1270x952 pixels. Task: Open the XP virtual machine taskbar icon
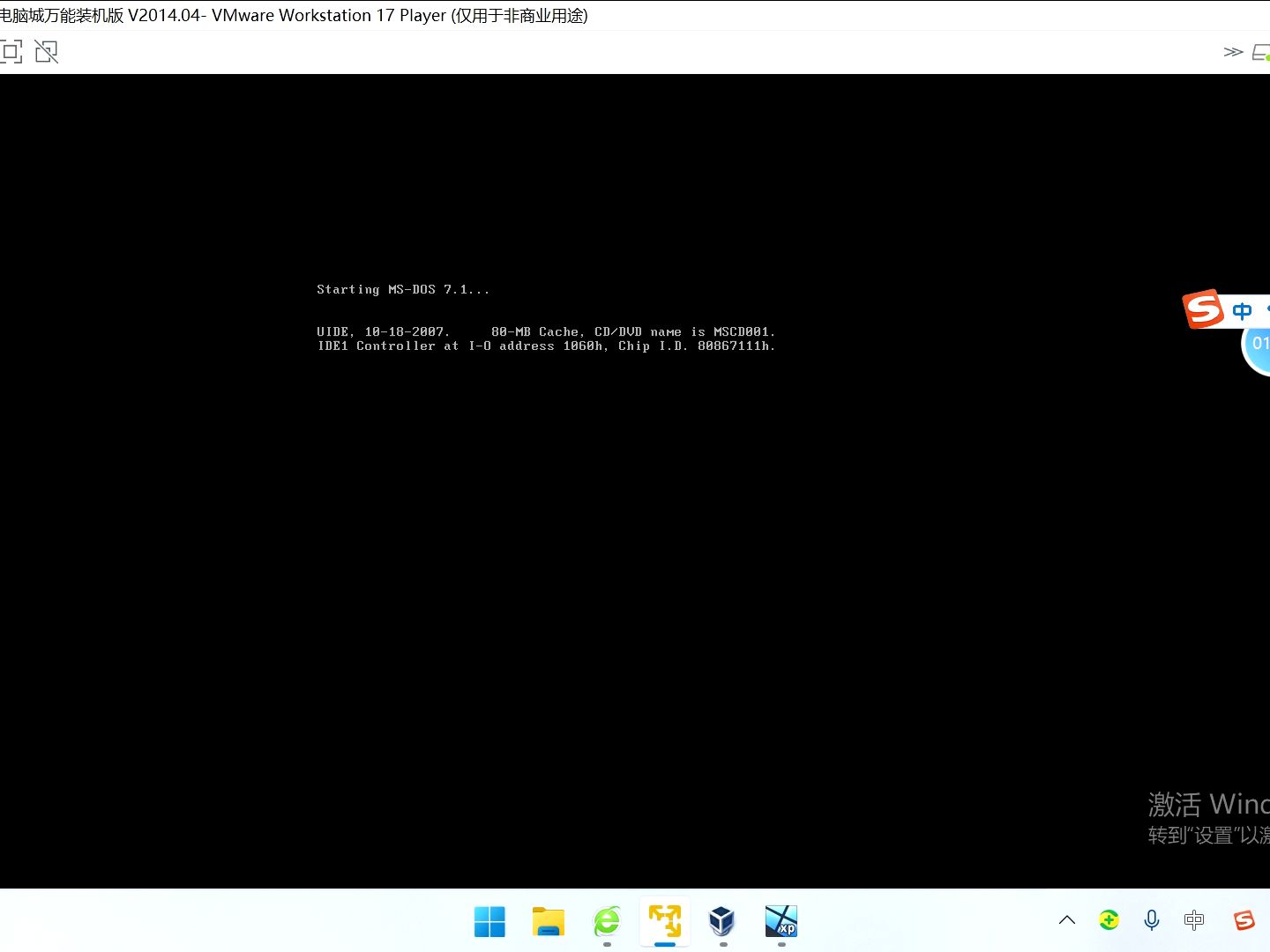pyautogui.click(x=781, y=922)
